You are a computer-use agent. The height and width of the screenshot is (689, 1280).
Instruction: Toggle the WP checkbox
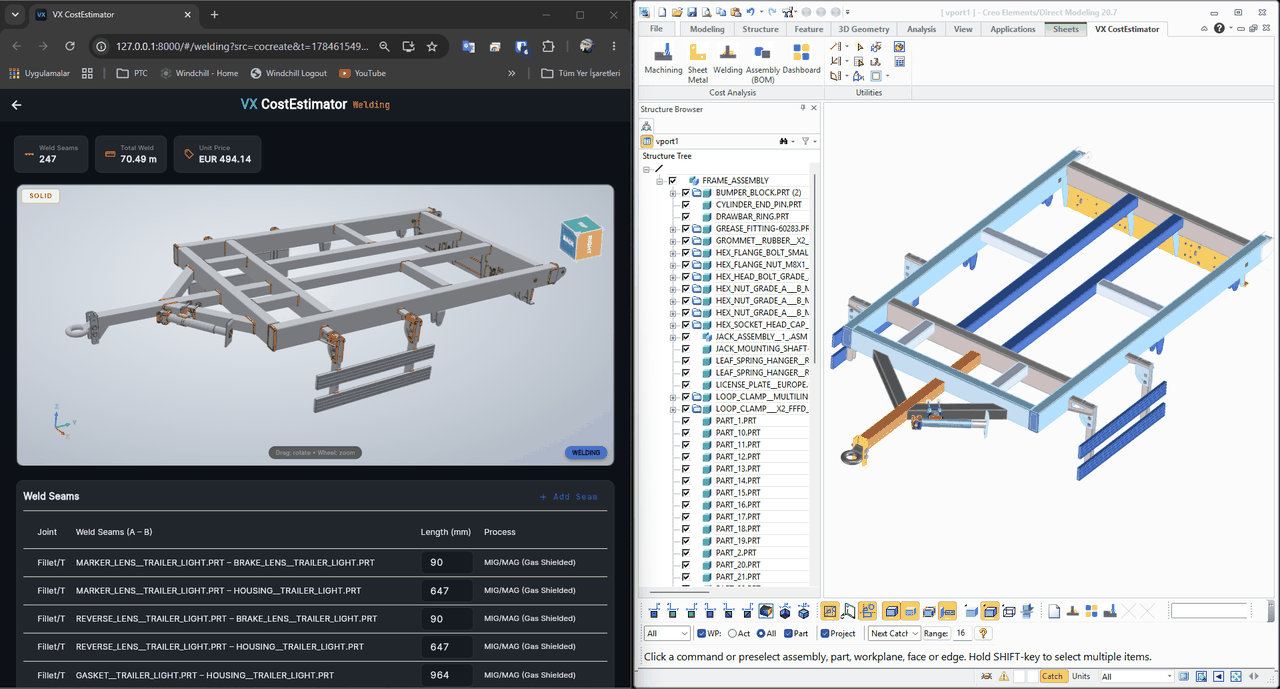tap(701, 633)
